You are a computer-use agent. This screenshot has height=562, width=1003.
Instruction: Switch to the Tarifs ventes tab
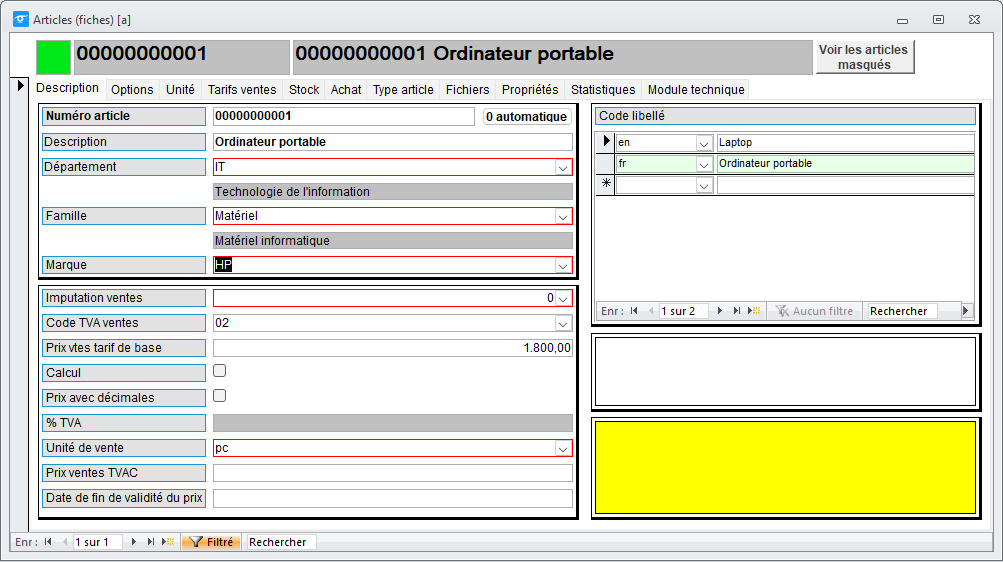242,90
